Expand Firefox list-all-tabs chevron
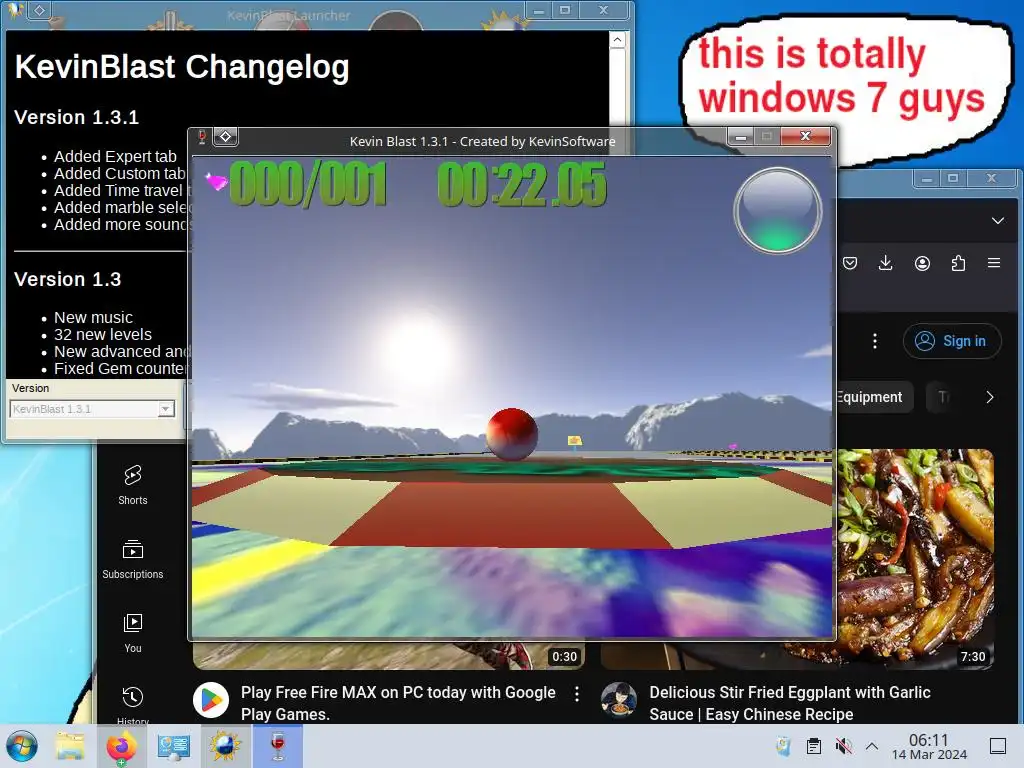The width and height of the screenshot is (1024, 768). click(x=998, y=221)
